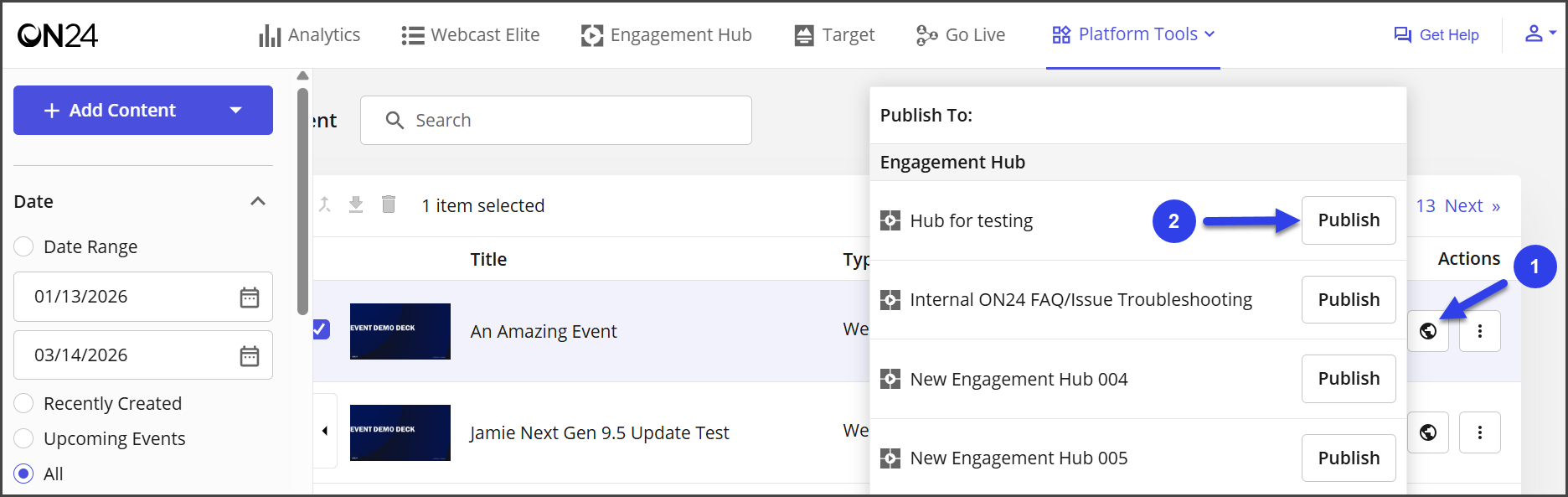Click the 01/13/2026 start date field

tap(143, 297)
